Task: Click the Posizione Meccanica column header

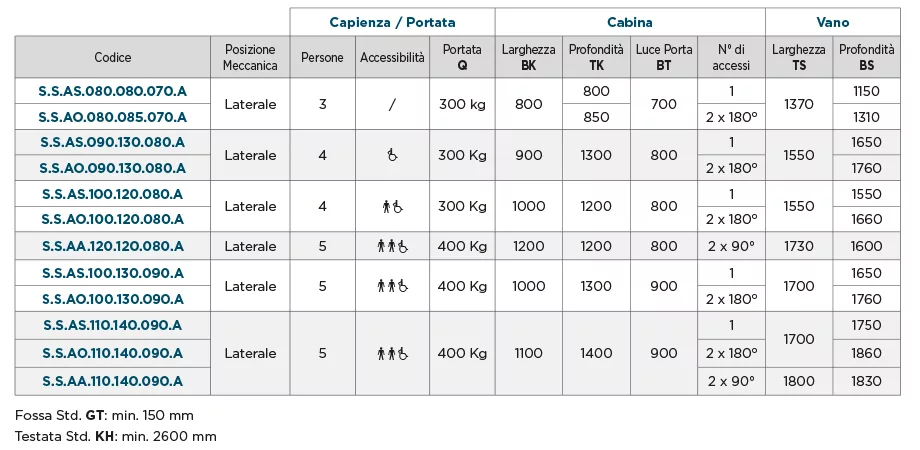Action: coord(250,58)
